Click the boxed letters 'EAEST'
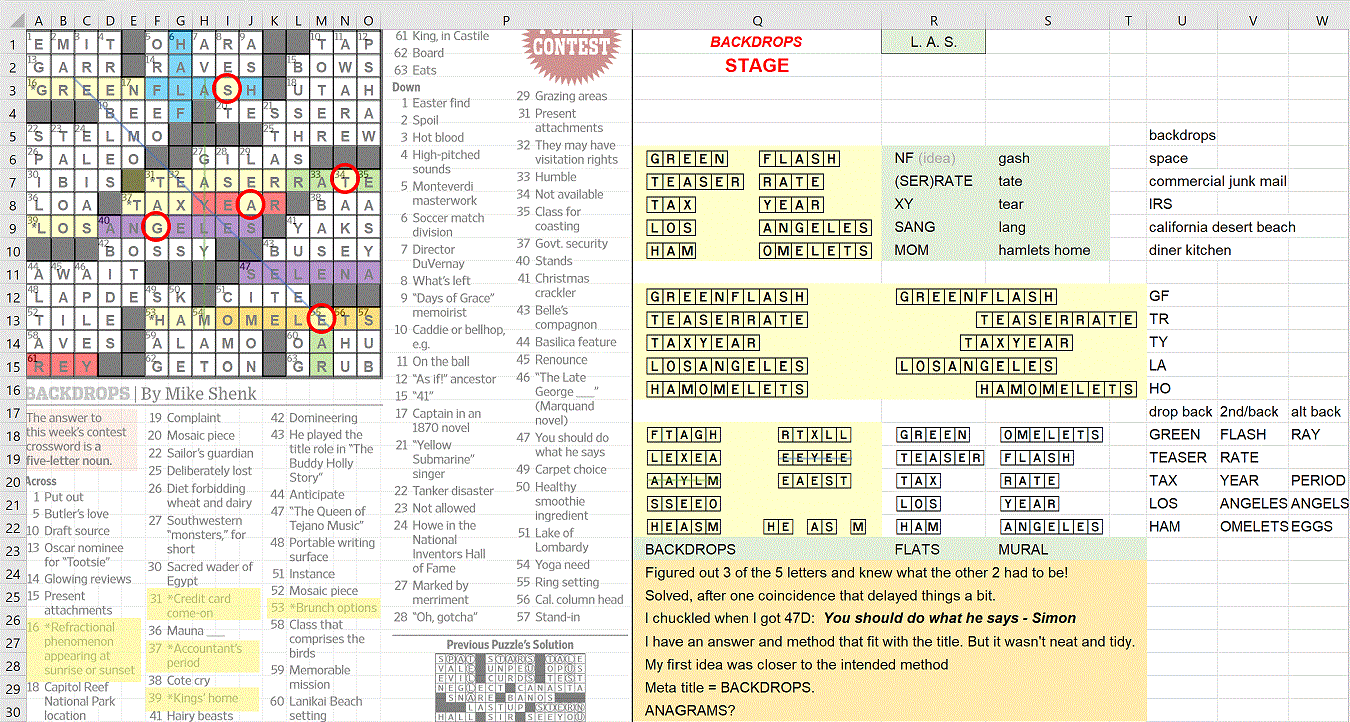 pos(814,480)
